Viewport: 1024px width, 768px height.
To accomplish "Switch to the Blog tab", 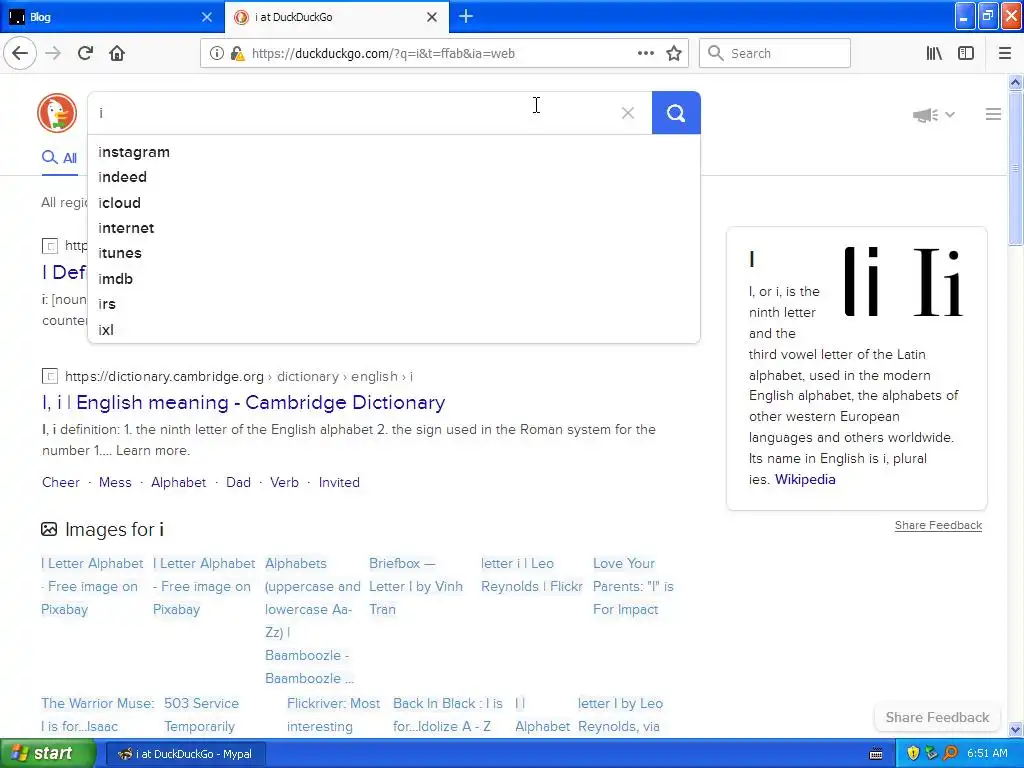I will (x=112, y=17).
